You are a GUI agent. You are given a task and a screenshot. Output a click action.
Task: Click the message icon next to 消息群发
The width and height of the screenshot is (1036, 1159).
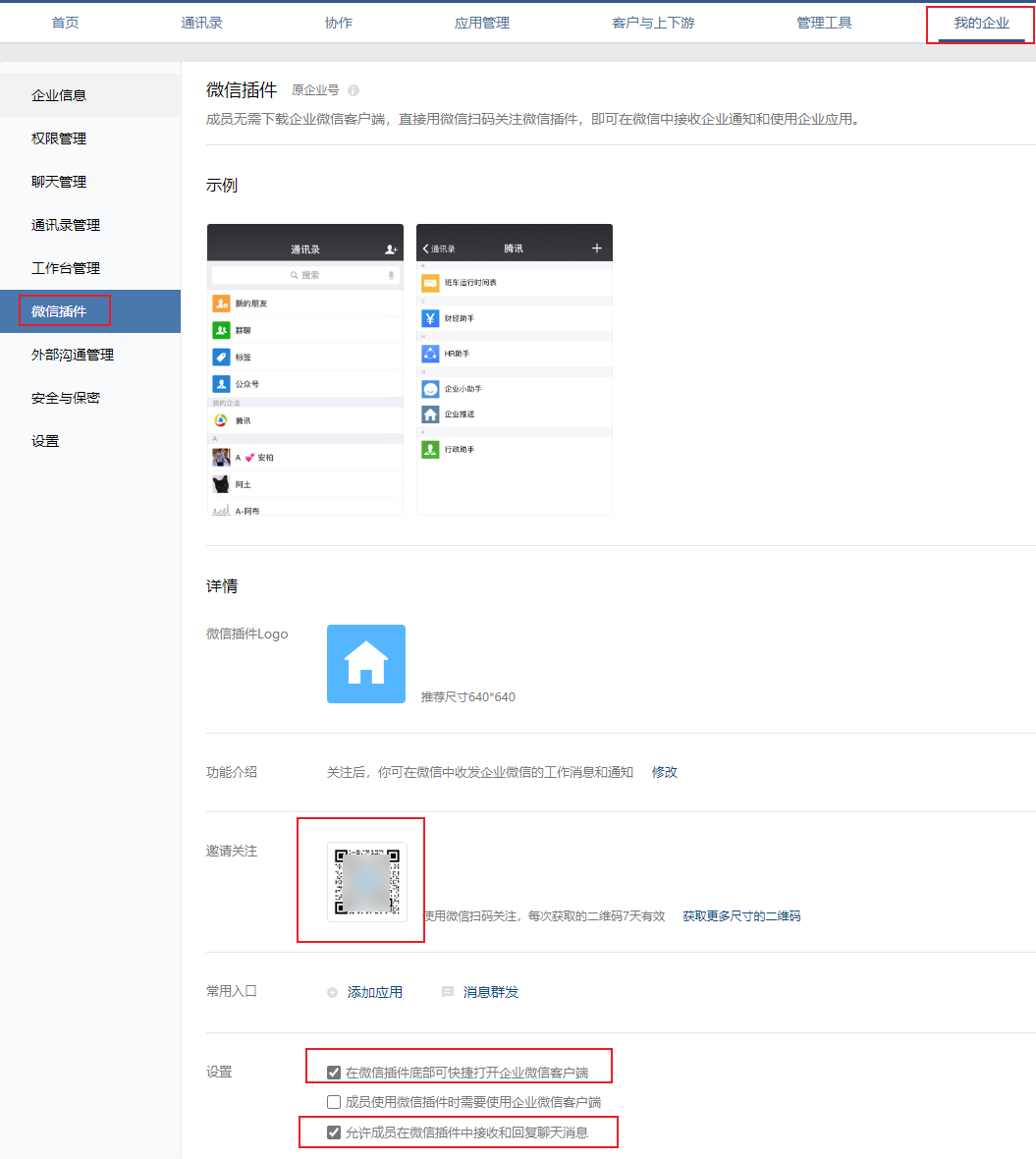[448, 992]
